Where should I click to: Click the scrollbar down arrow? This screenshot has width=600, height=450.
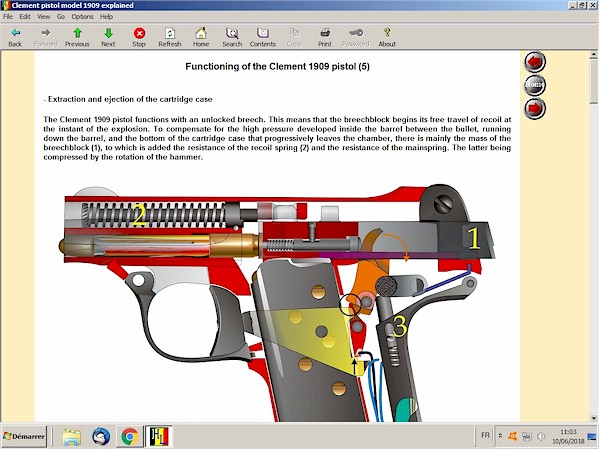594,418
